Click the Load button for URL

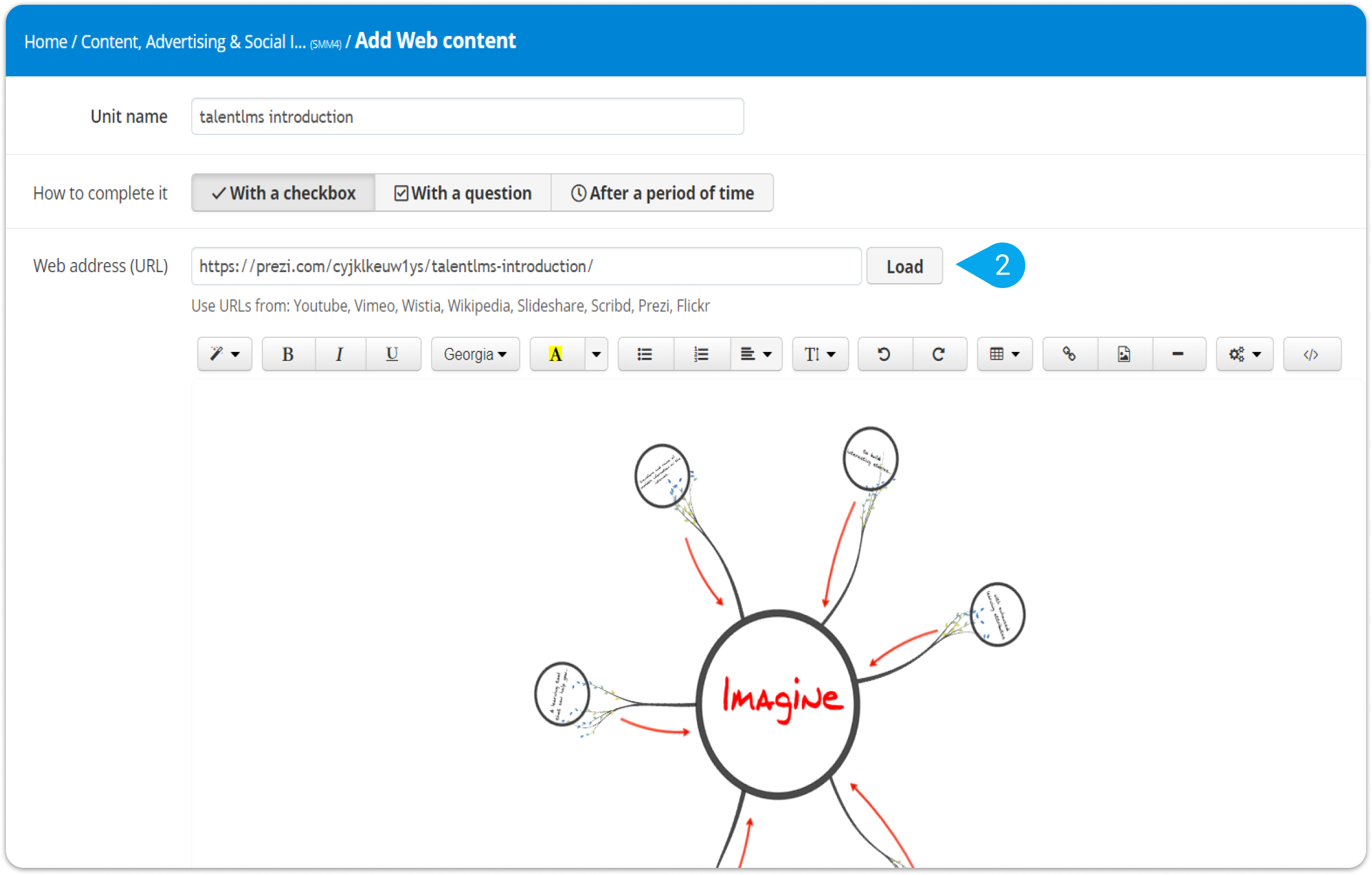tap(906, 267)
